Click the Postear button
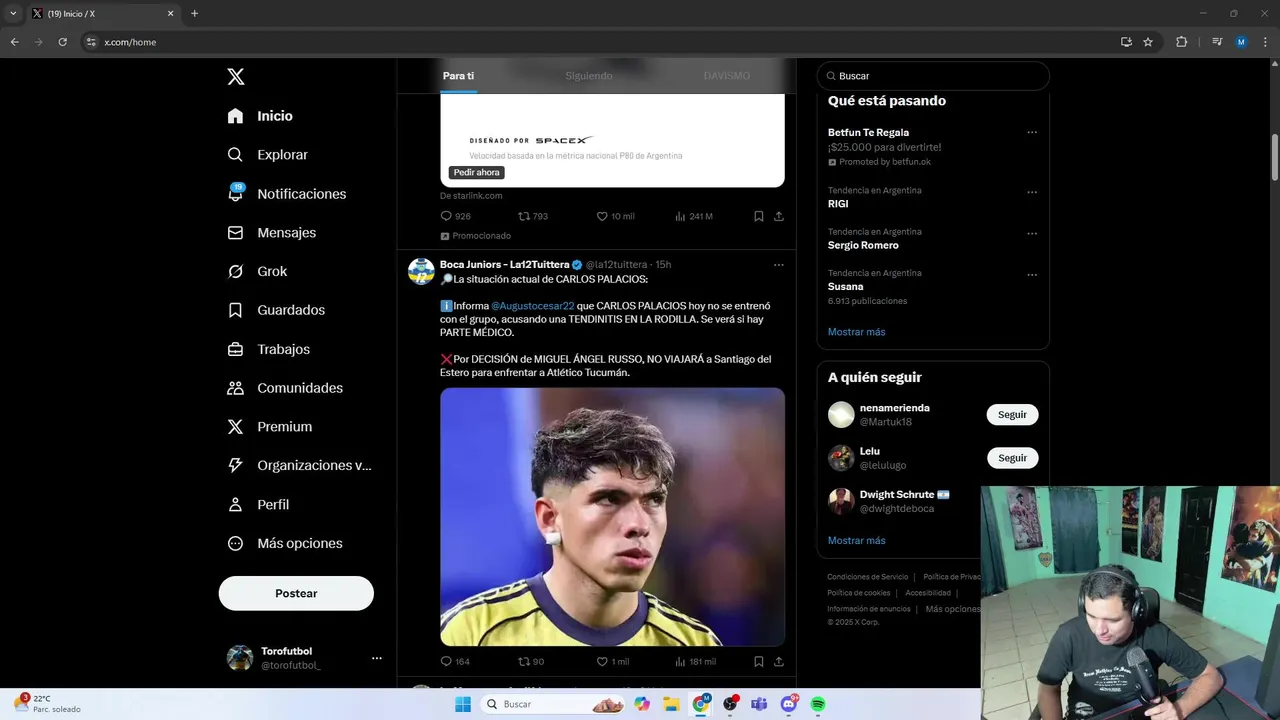Viewport: 1280px width, 720px height. [x=296, y=593]
